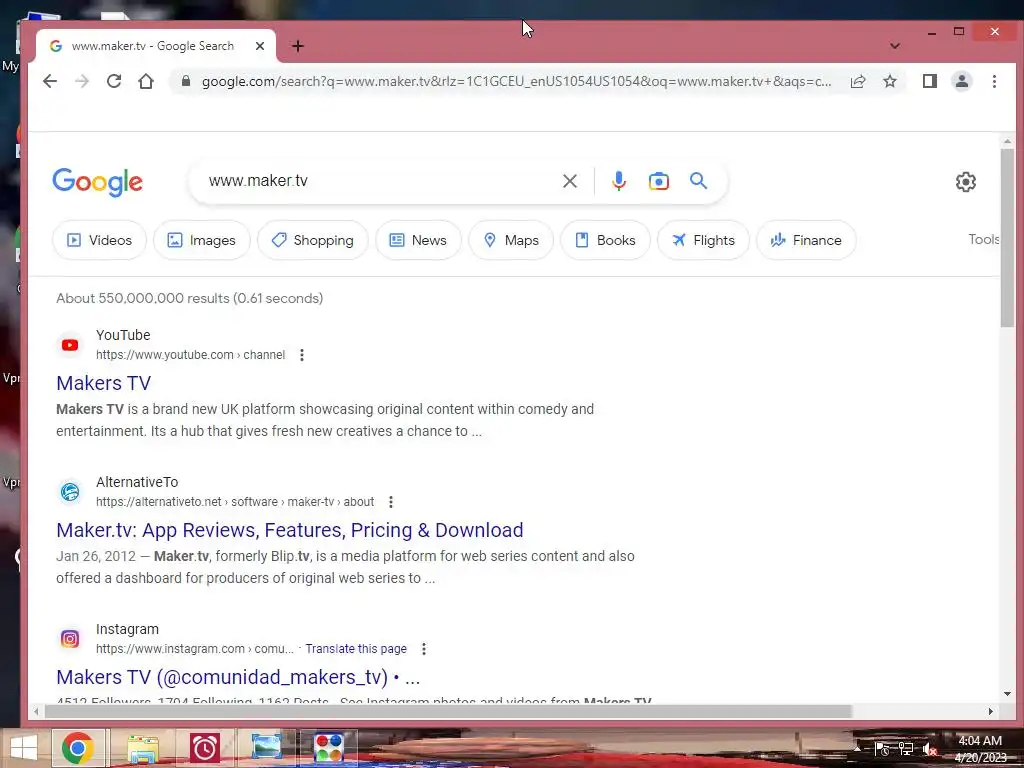Screen dimensions: 1024x768
Task: Open the browser home page
Action: click(x=146, y=81)
